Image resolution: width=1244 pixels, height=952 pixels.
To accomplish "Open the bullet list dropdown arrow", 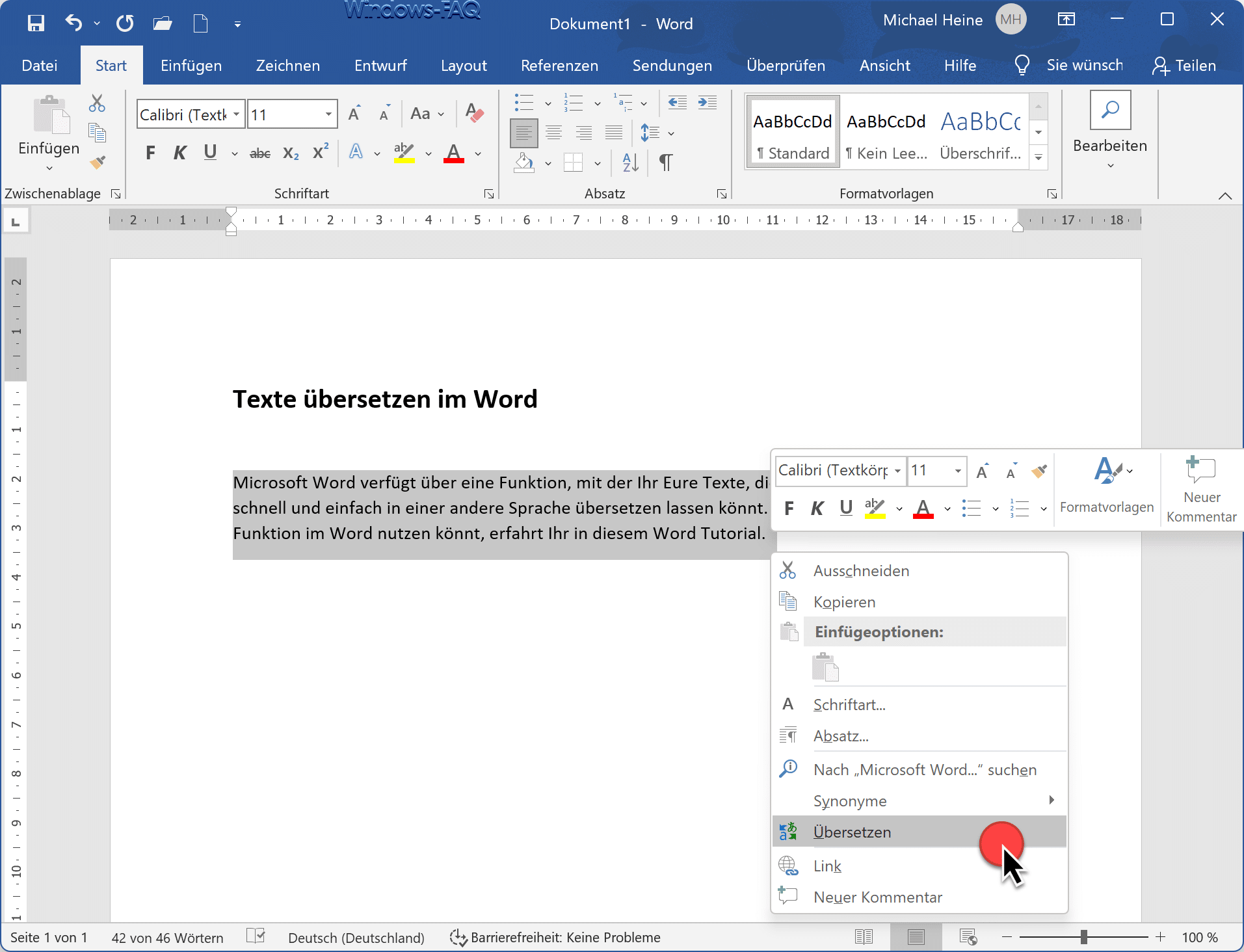I will pyautogui.click(x=548, y=103).
